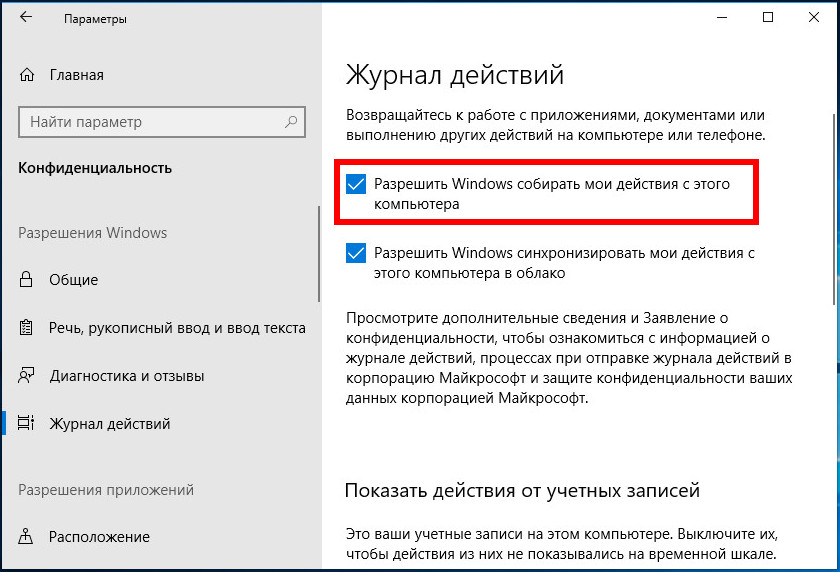Minimize the Параметры window
Image resolution: width=840 pixels, height=572 pixels.
tap(722, 17)
